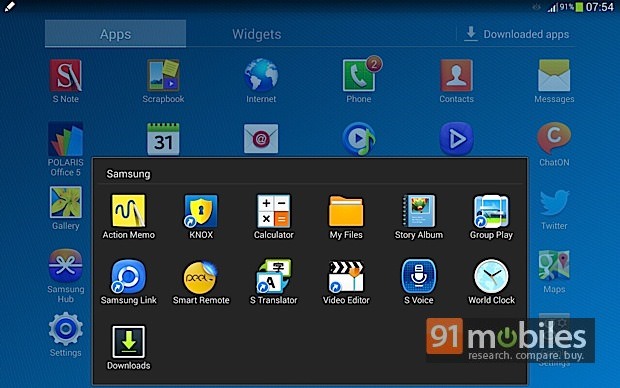Open the blue video play icon
The image size is (620, 388).
click(x=456, y=139)
